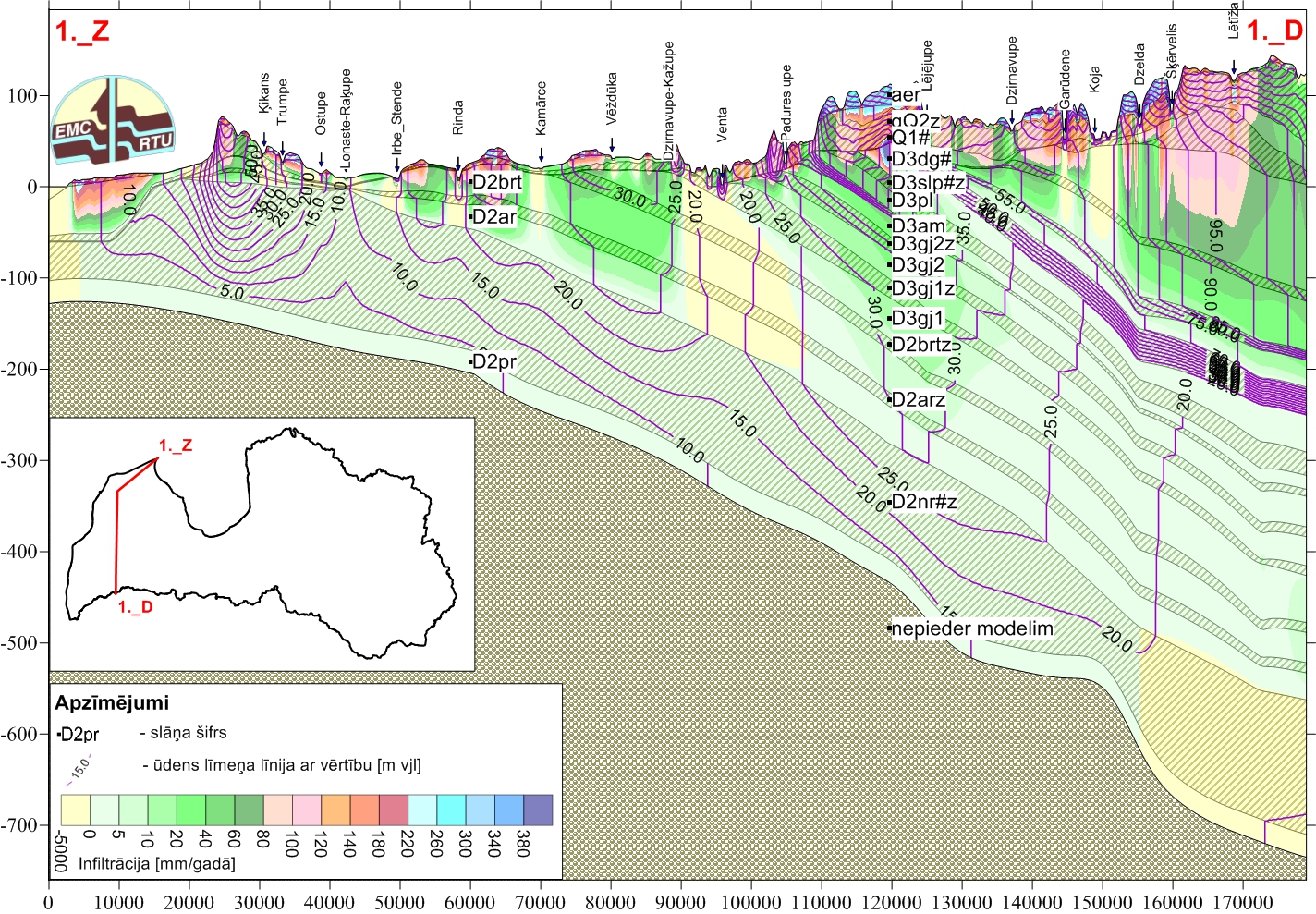Click the arrow marker under Kamārce
1316x914 pixels.
(542, 153)
